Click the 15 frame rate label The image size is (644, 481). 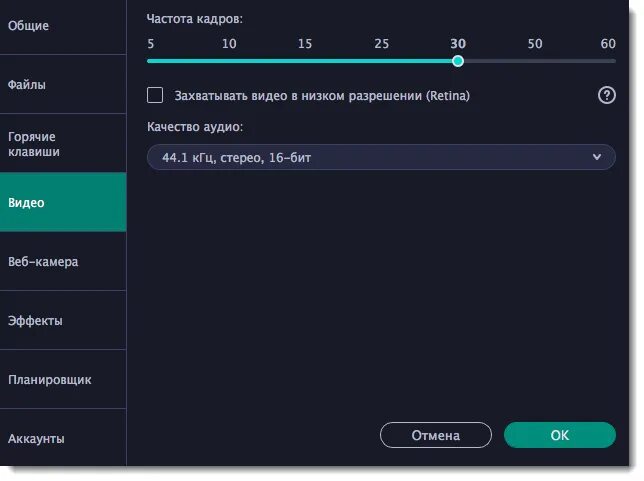coord(305,44)
